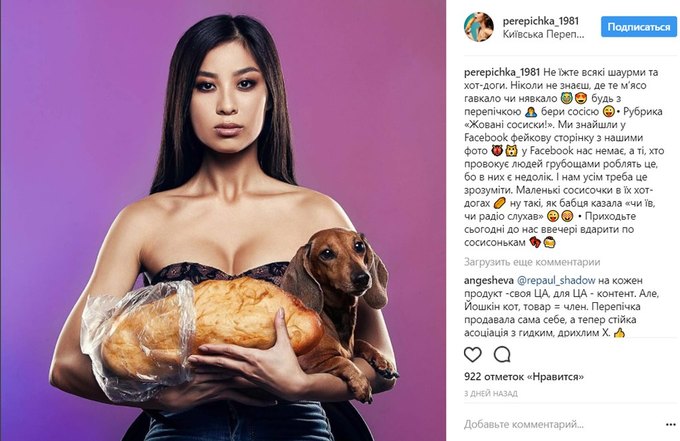
Task: Click the heart-eyes emoji in the caption
Action: tap(580, 99)
